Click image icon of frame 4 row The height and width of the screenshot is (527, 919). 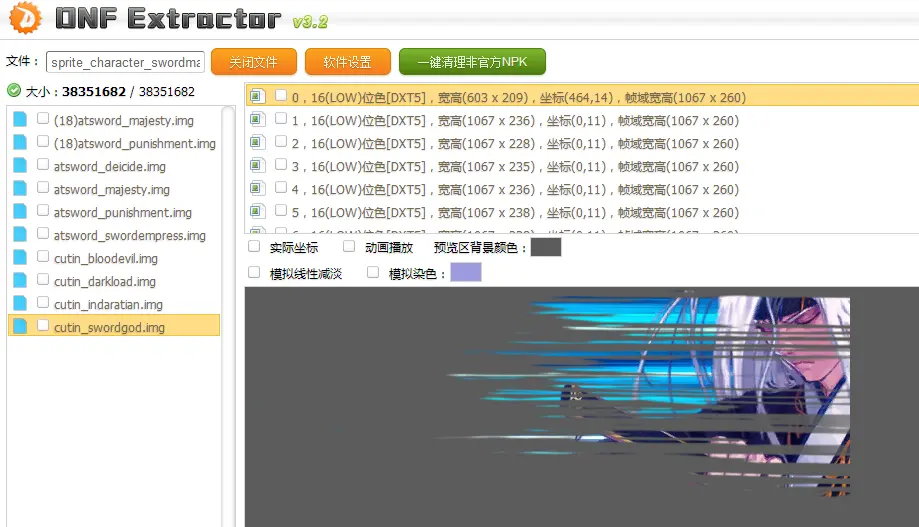tap(257, 188)
